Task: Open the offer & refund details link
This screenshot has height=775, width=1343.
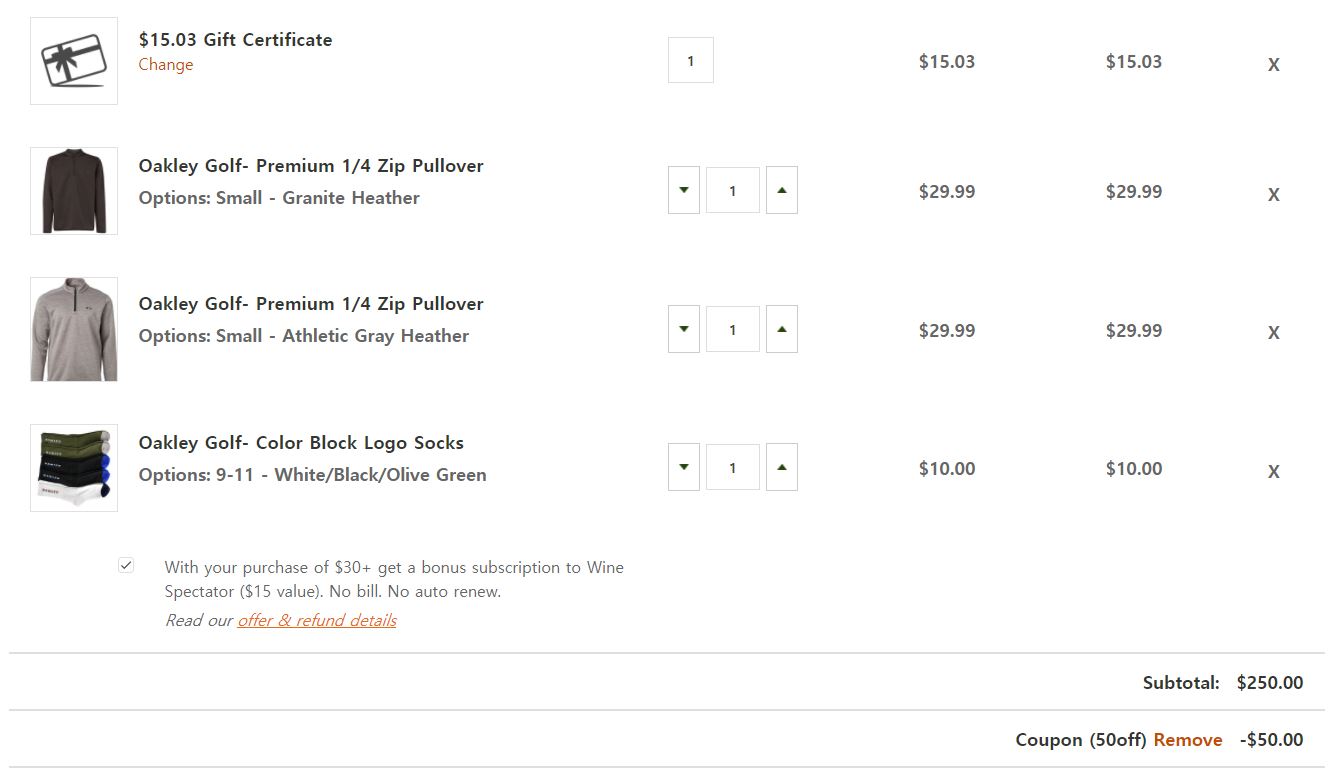Action: tap(317, 620)
